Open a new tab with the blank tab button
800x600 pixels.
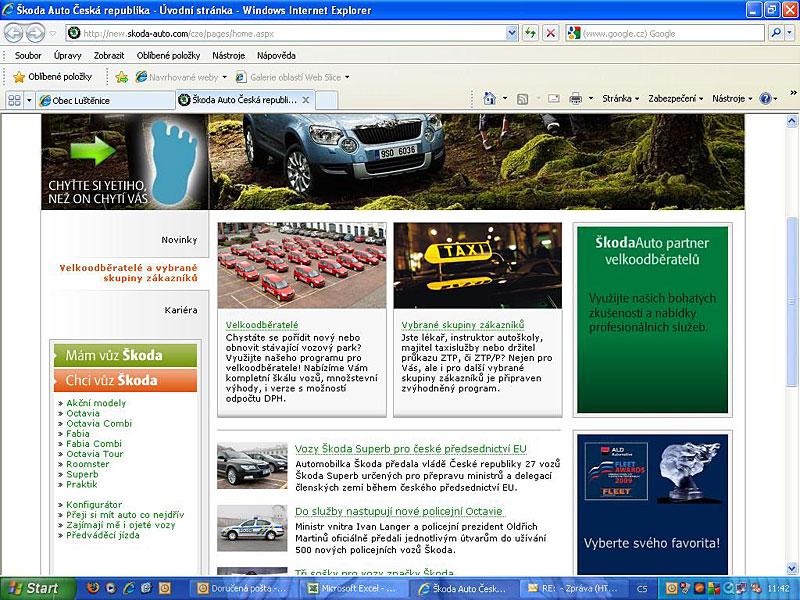click(x=327, y=100)
